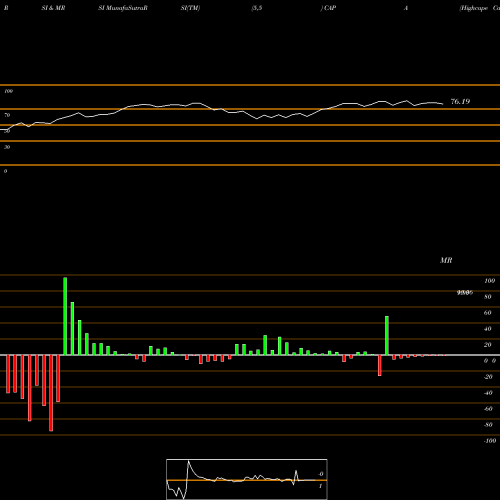Click the Highcape title text
Image resolution: width=500 pixels, height=500 pixels.
point(474,8)
